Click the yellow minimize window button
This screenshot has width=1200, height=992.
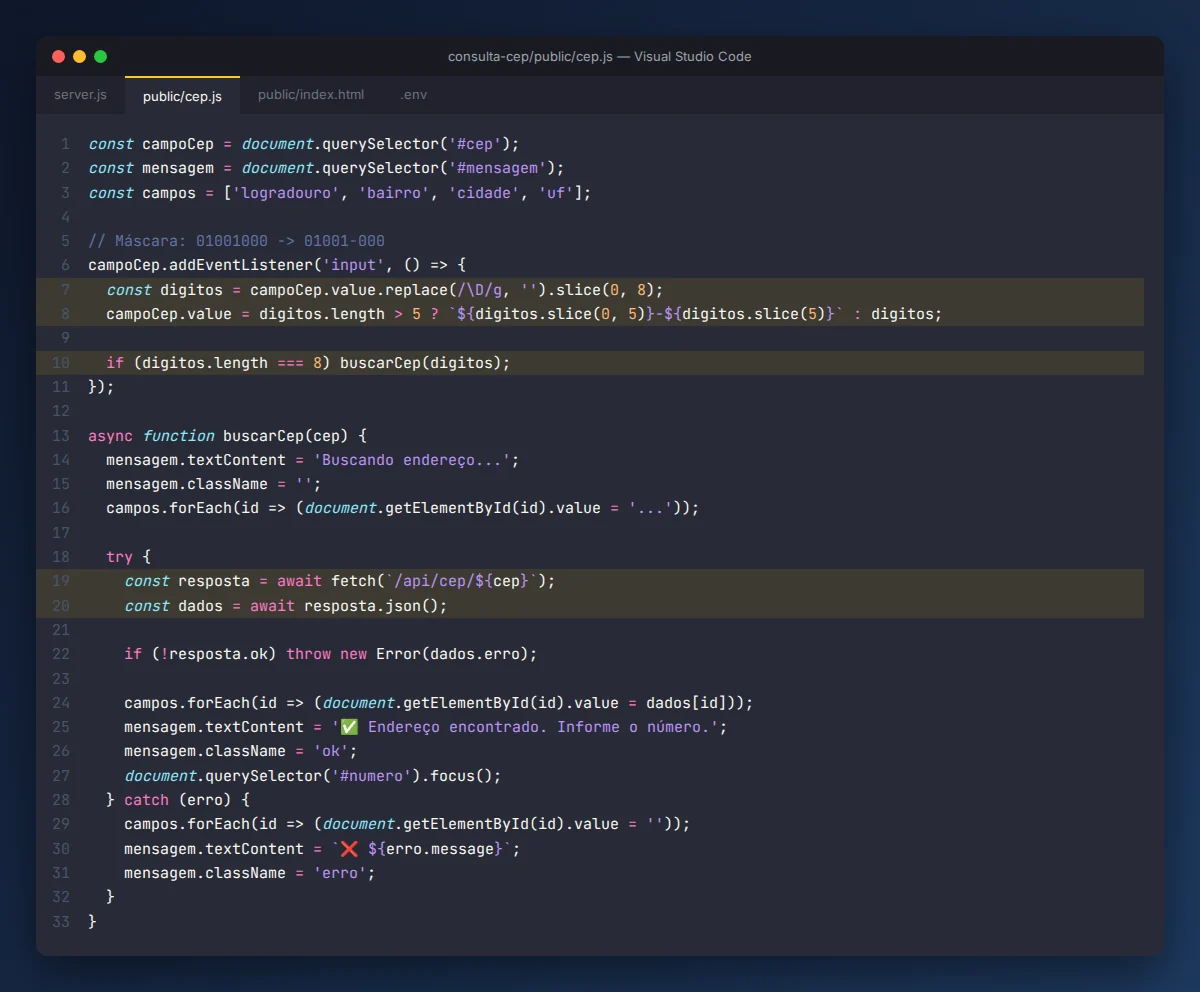(x=79, y=57)
